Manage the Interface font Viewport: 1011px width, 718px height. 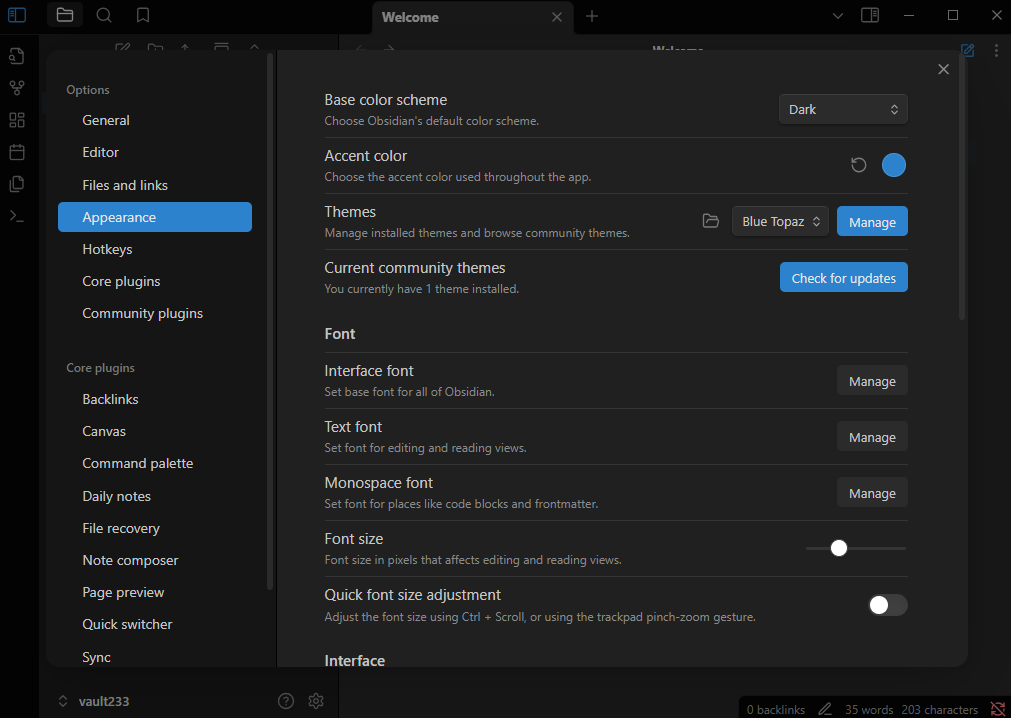872,380
